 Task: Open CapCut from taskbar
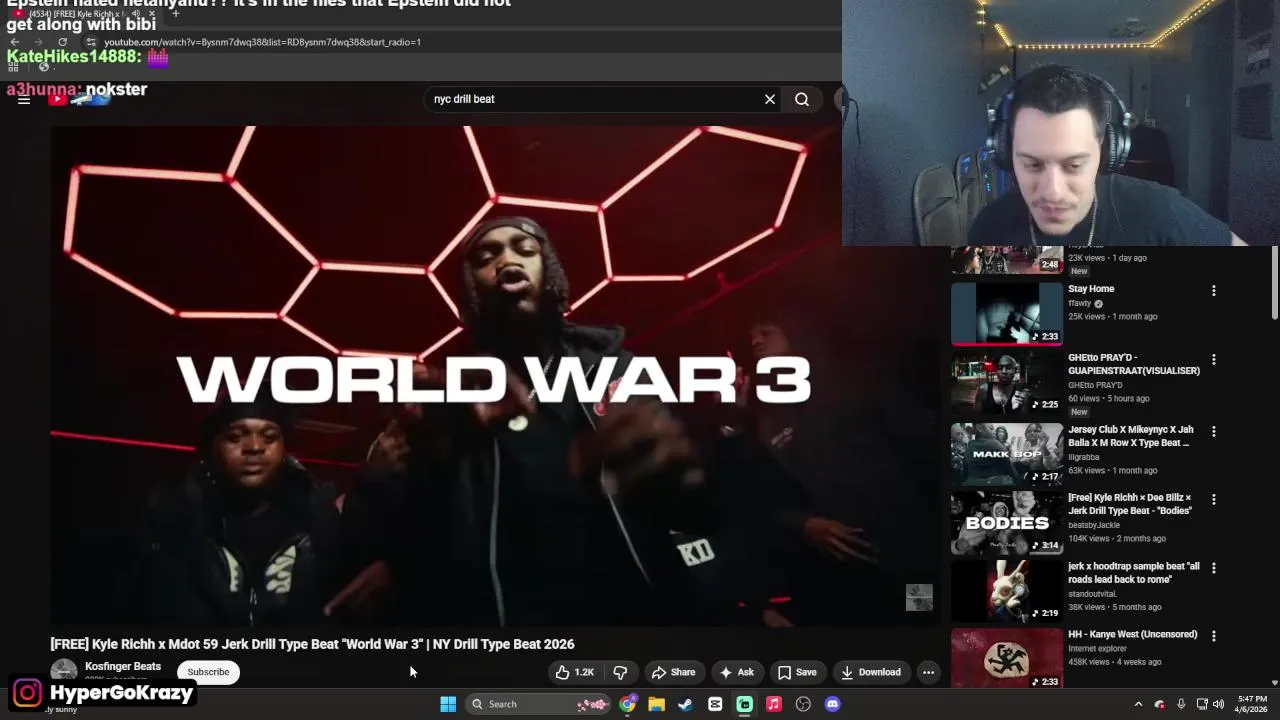[715, 704]
